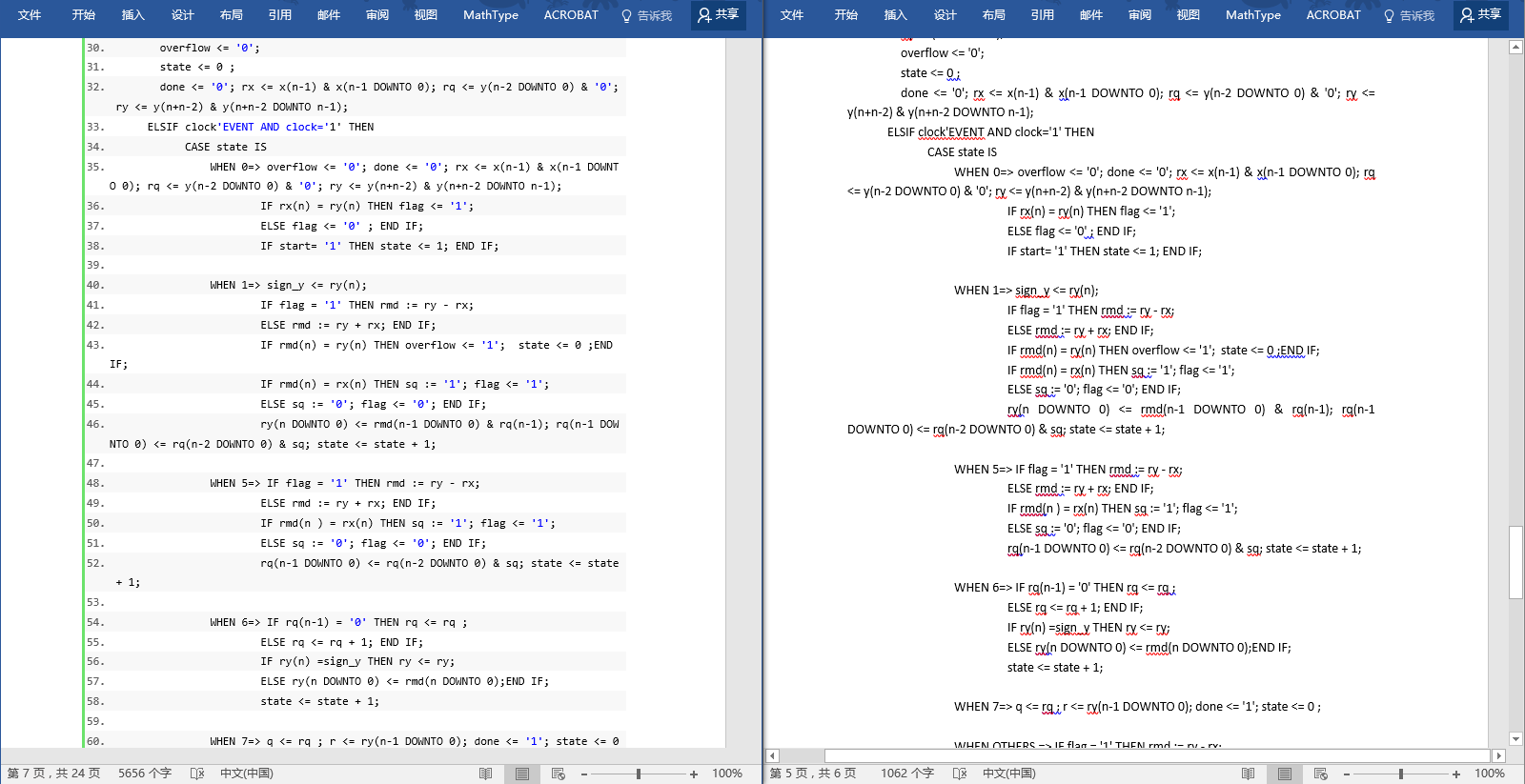Click horizontal scrollbar thumb in right window
Image resolution: width=1525 pixels, height=784 pixels.
(x=1157, y=755)
